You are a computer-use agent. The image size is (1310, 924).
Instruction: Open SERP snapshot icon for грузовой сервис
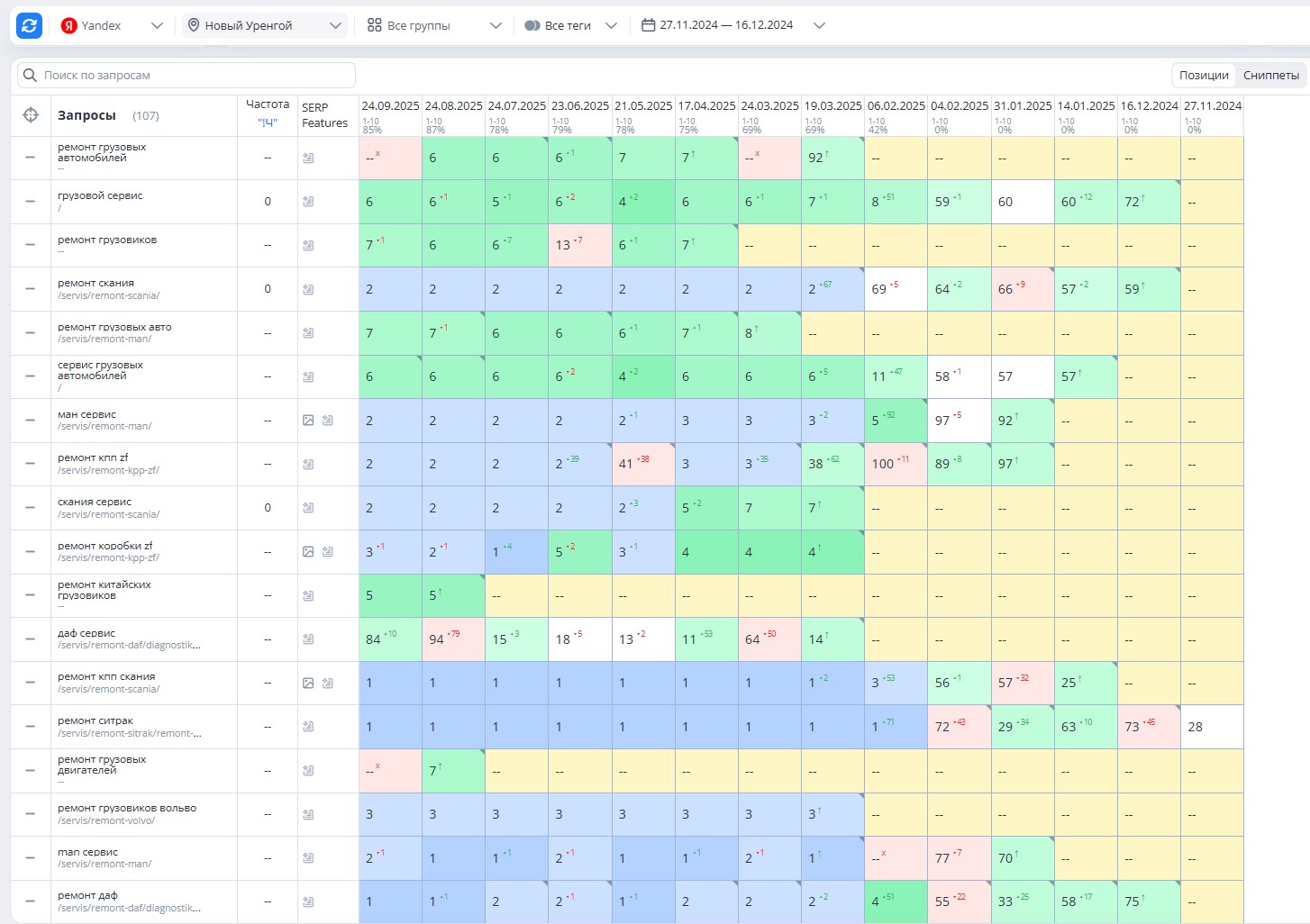pyautogui.click(x=308, y=202)
